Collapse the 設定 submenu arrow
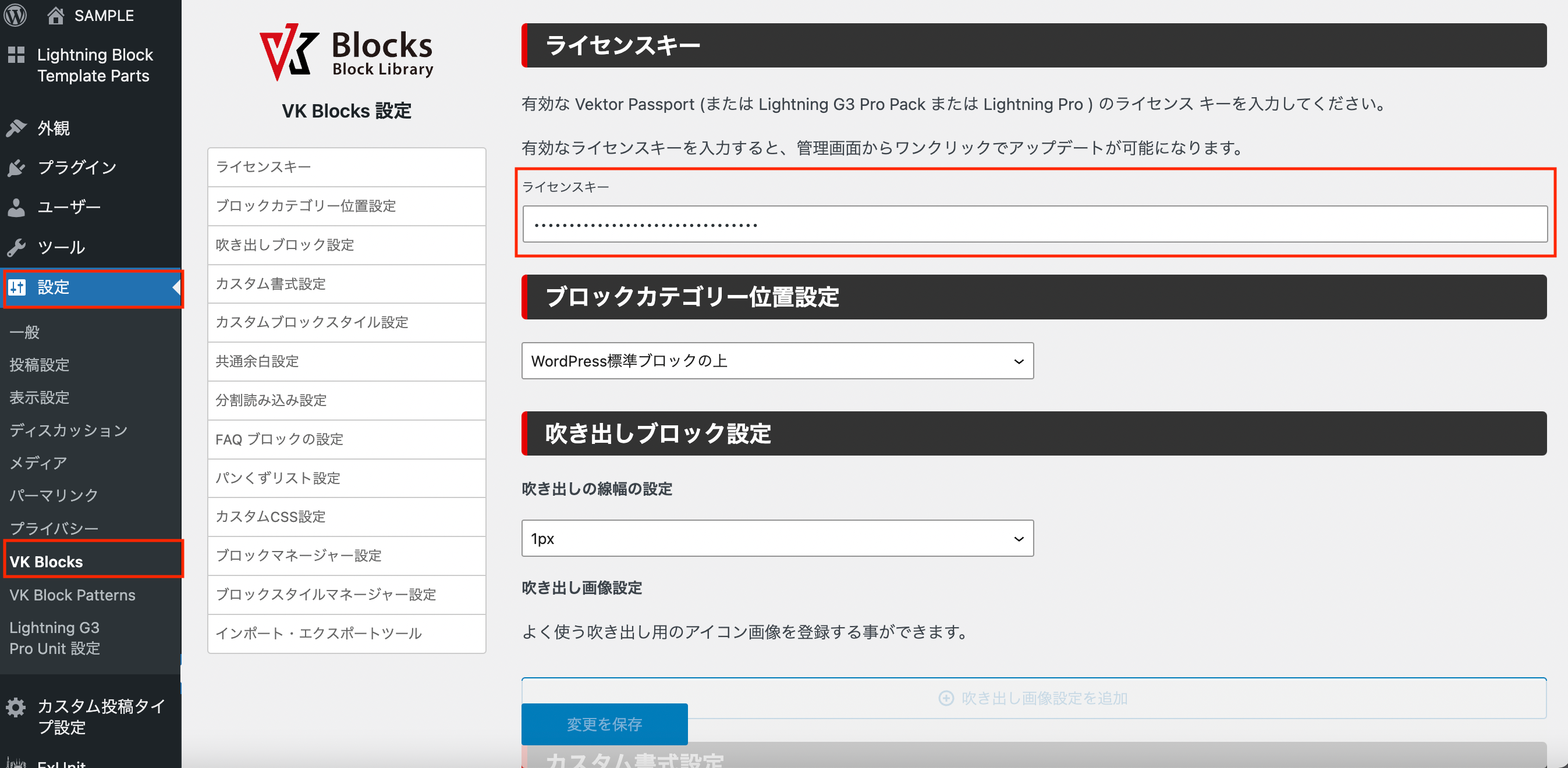Screen dimensions: 1568x768 pyautogui.click(x=178, y=288)
